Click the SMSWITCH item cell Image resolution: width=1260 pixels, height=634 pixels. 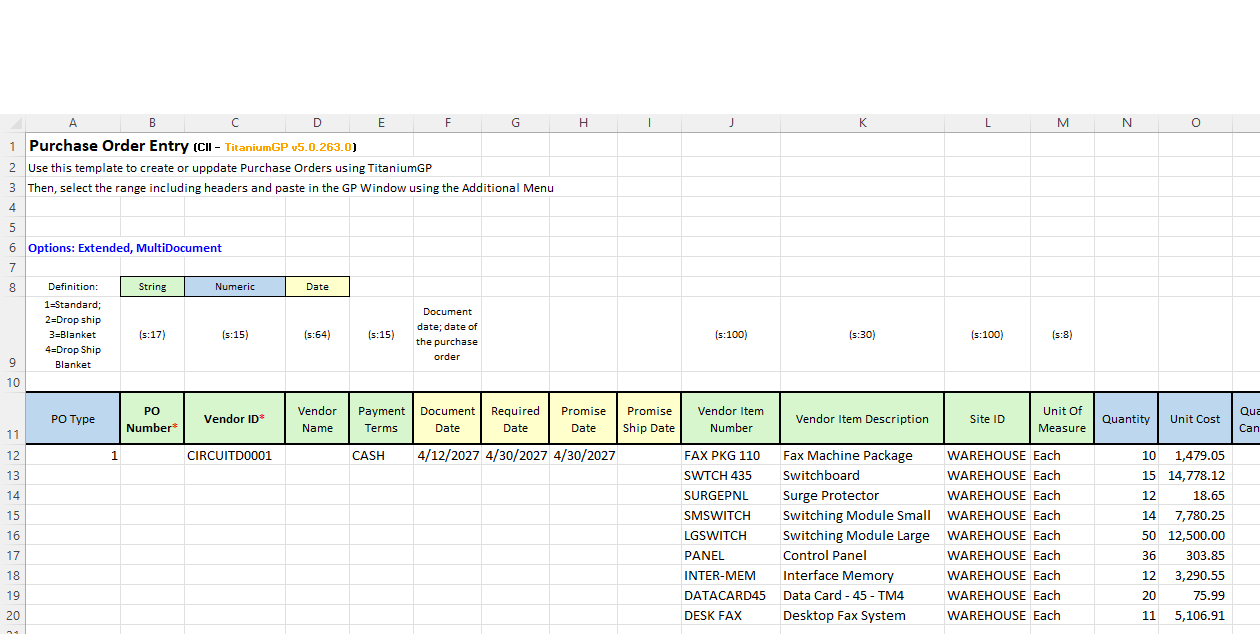[x=731, y=515]
